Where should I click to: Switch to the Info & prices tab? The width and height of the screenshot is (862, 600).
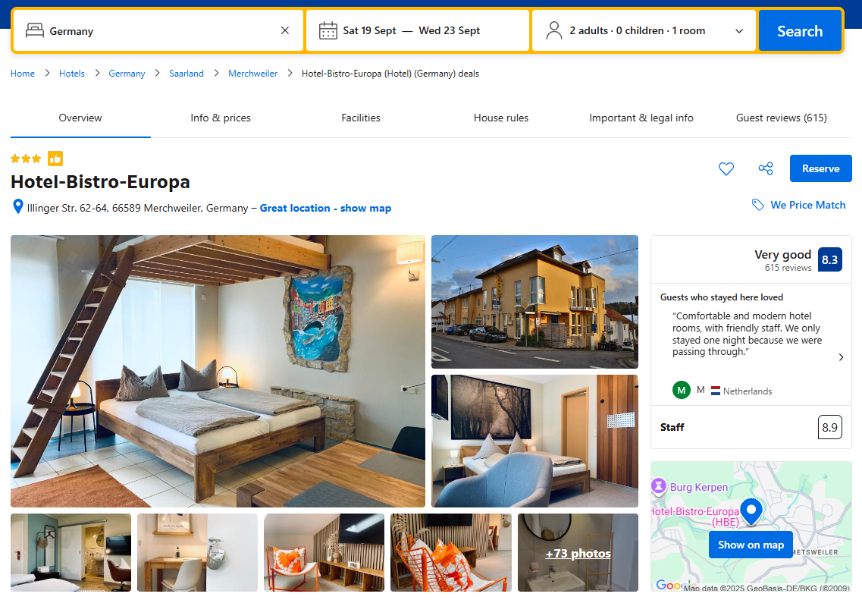click(x=220, y=118)
